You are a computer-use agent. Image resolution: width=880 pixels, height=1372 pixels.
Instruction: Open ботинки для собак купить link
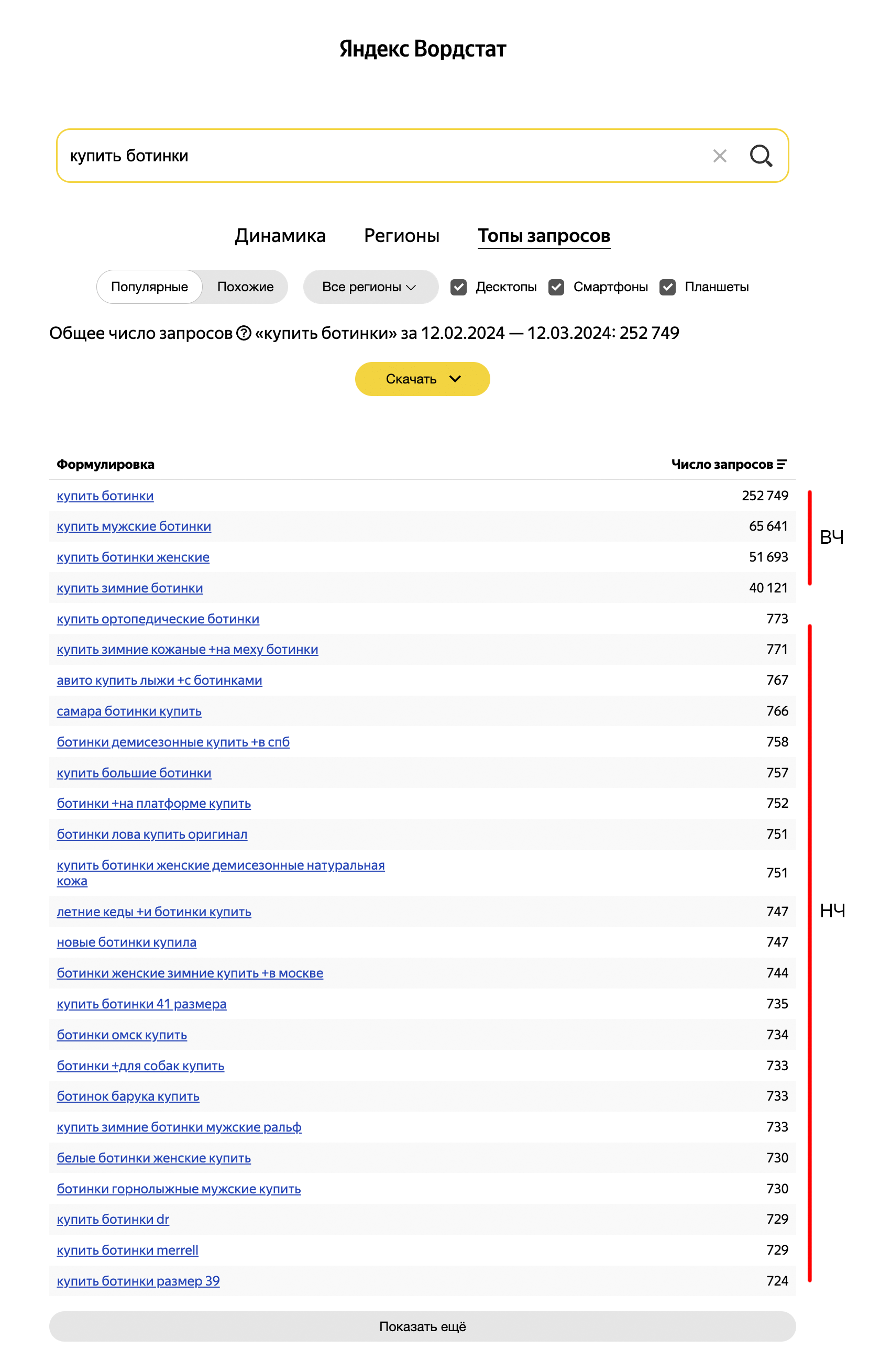[x=140, y=1066]
